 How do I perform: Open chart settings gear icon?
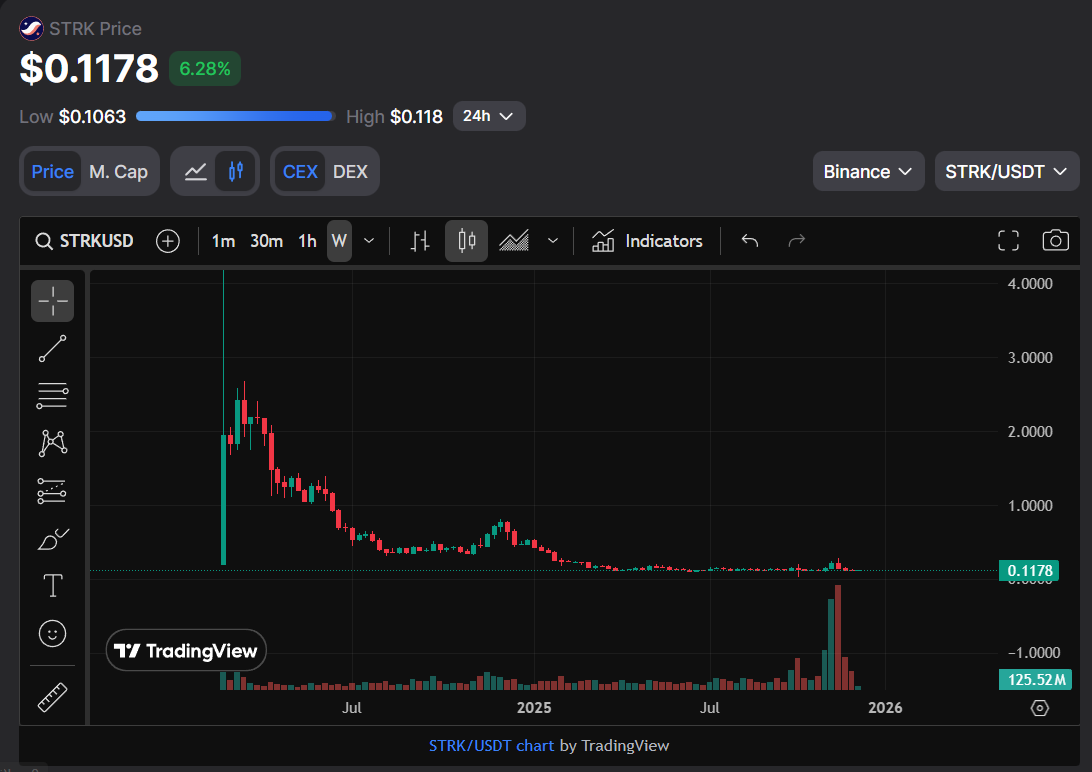(1040, 708)
